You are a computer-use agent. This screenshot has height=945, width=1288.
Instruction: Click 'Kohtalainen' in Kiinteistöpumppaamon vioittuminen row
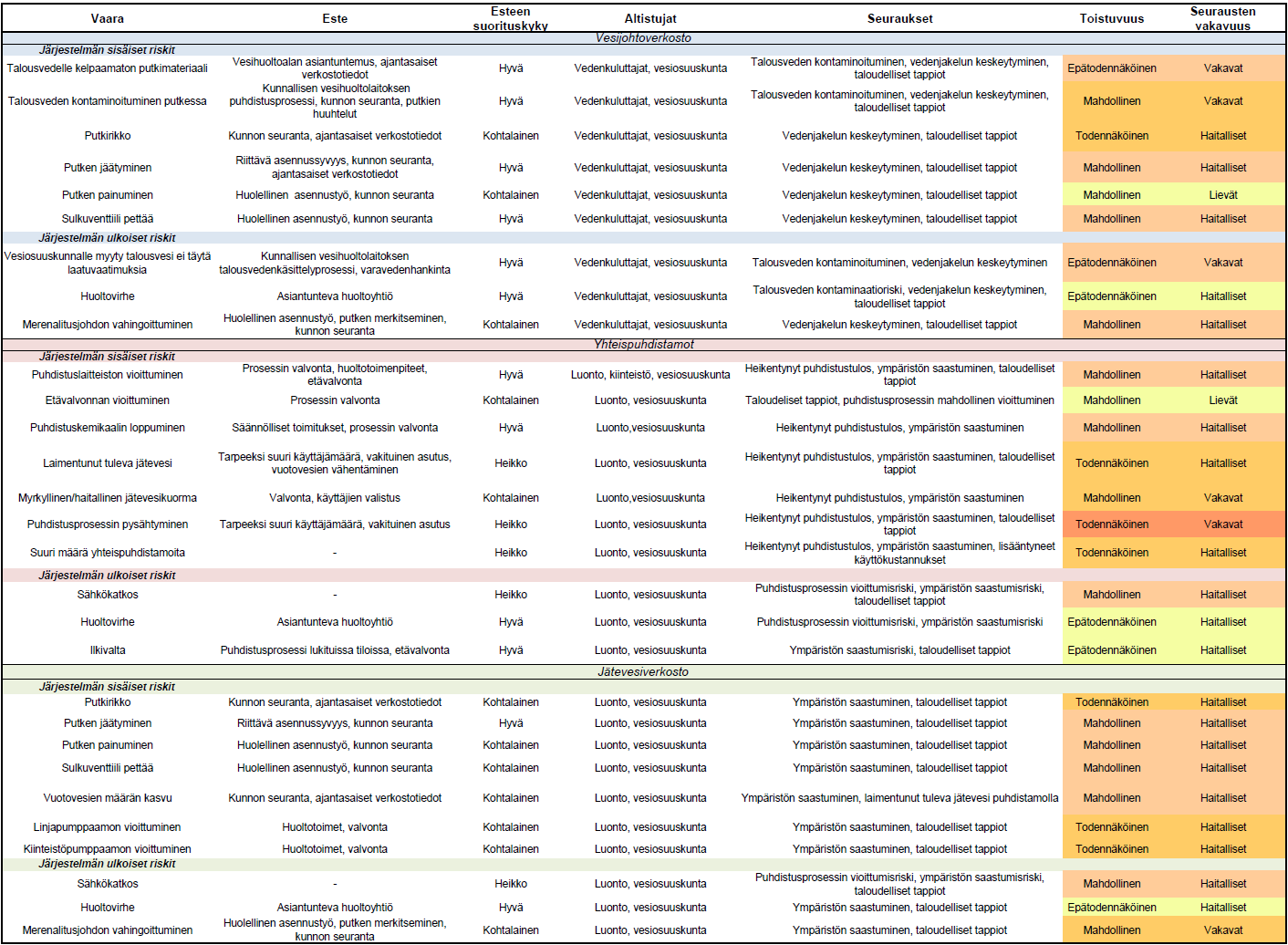[x=511, y=849]
